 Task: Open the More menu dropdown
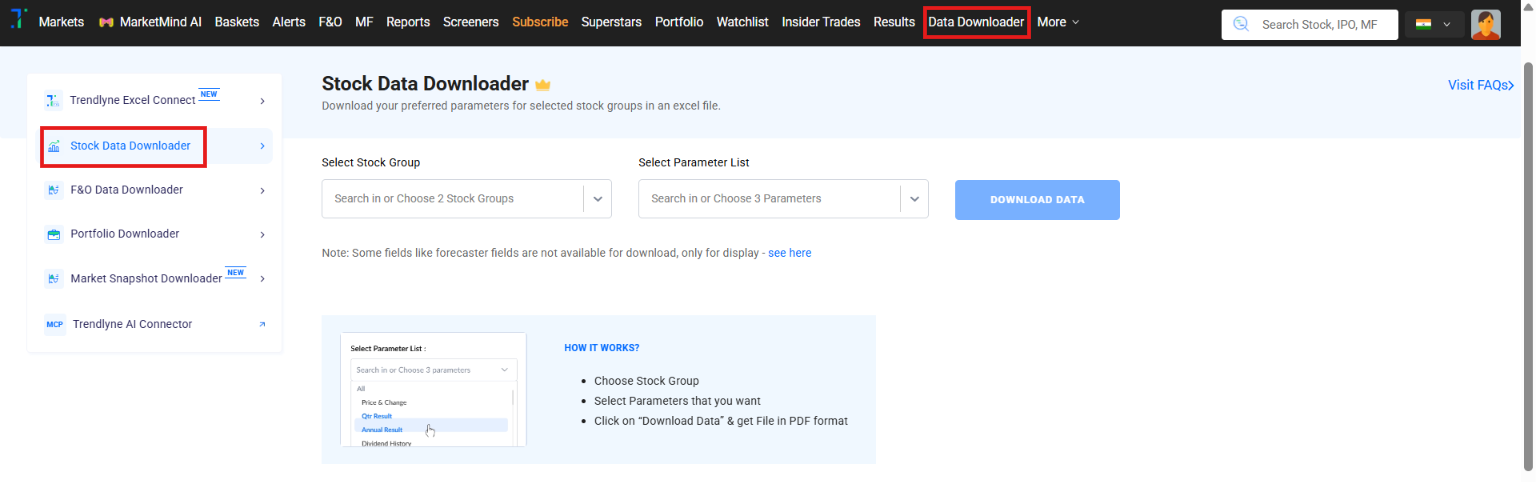coord(1058,22)
